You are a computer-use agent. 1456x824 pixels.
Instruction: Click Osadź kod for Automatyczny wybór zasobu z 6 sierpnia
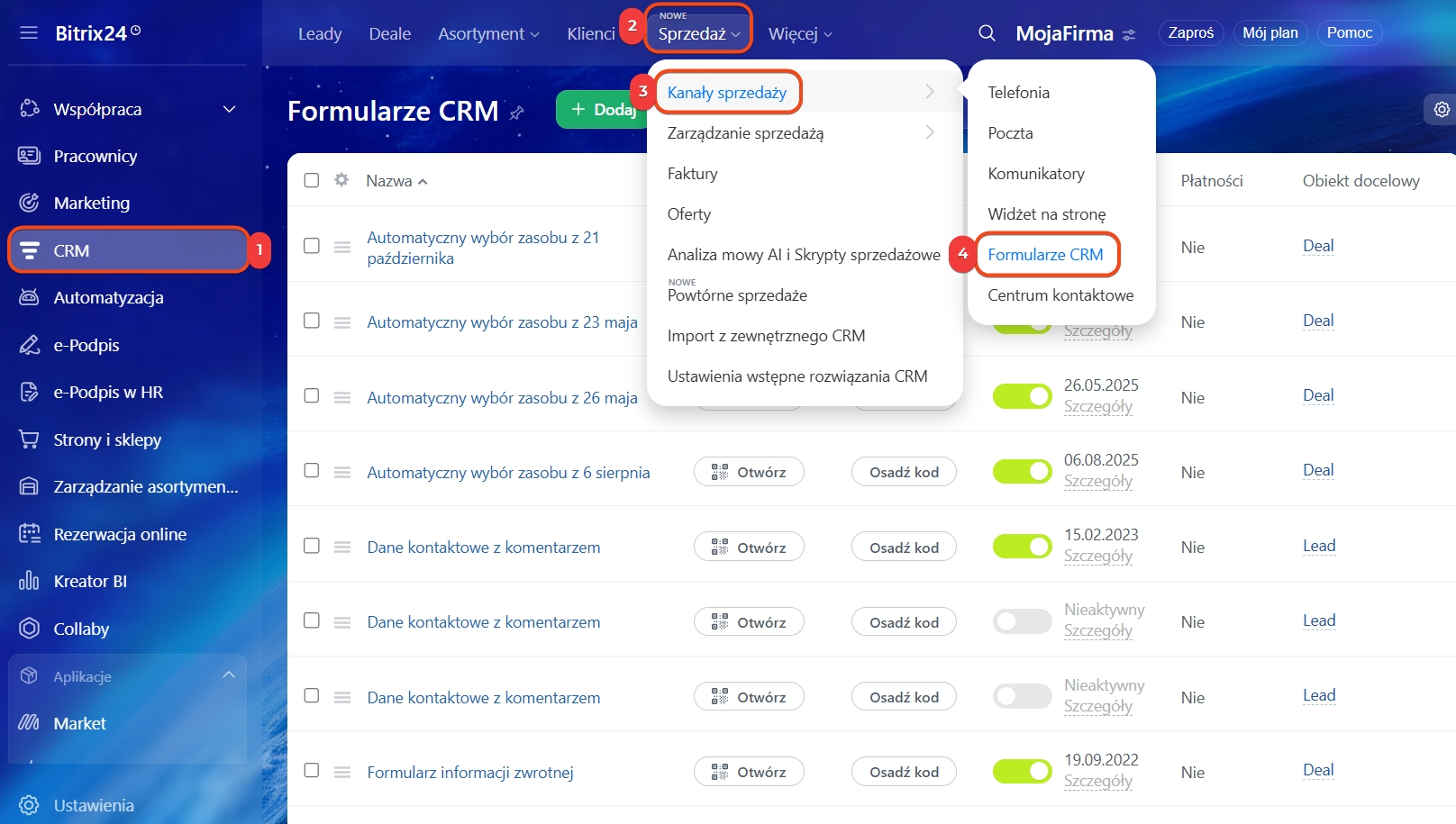904,472
